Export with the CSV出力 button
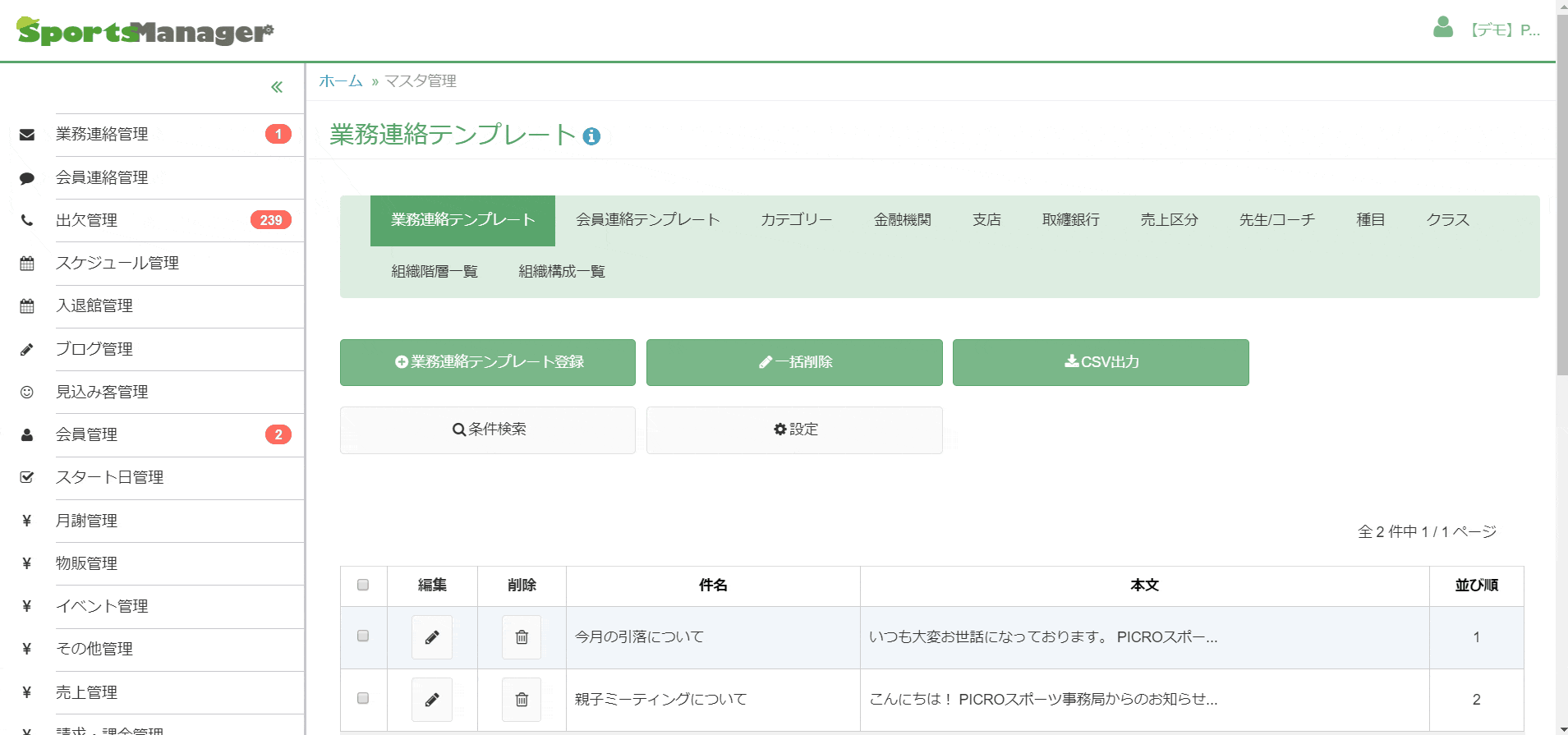This screenshot has height=735, width=1568. pos(1101,362)
